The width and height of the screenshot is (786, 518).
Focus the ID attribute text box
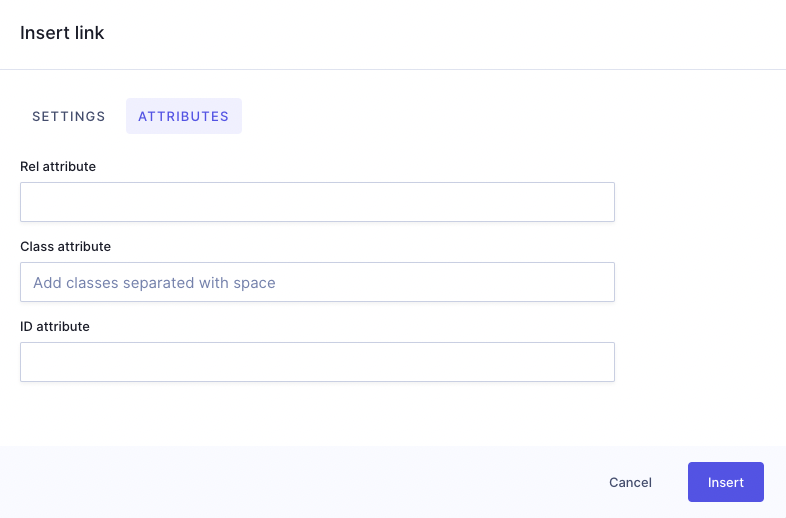(317, 362)
